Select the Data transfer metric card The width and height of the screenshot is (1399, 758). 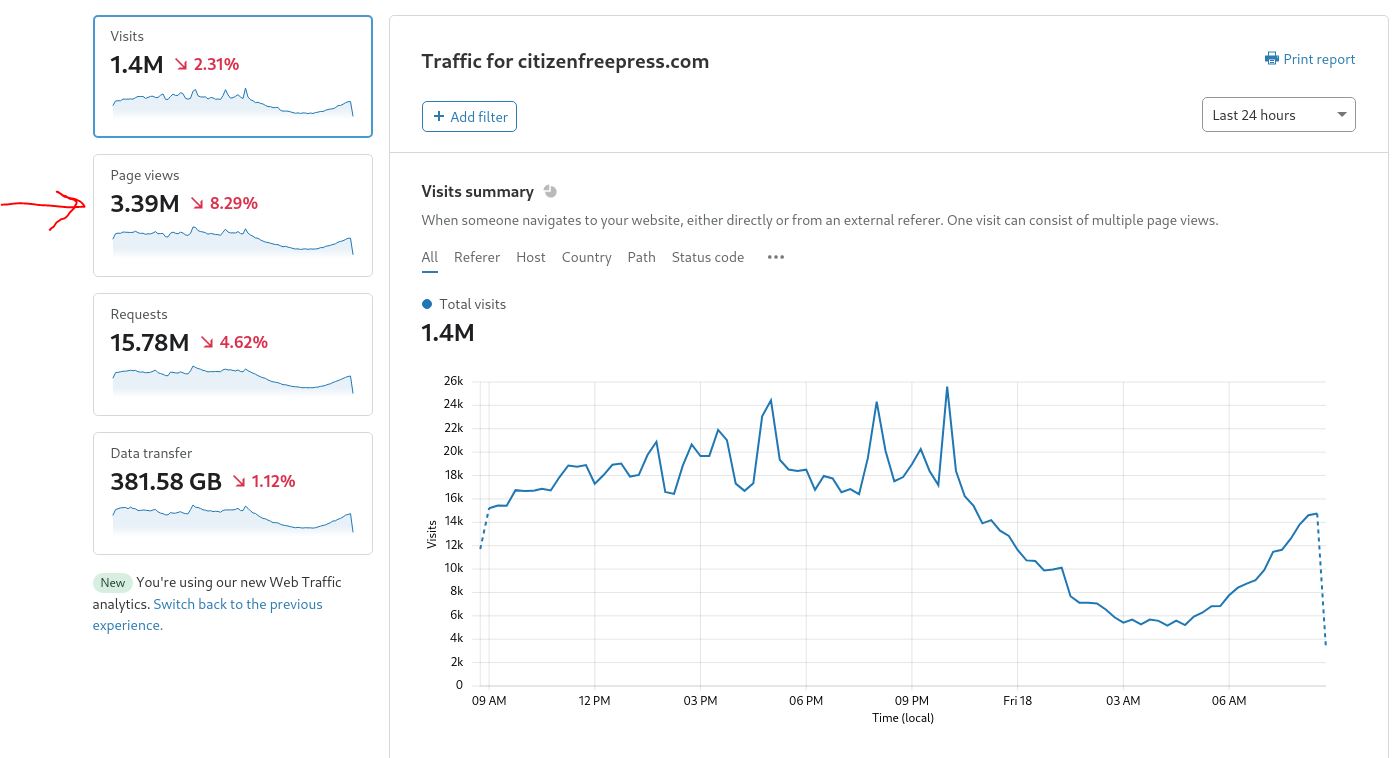pyautogui.click(x=233, y=493)
